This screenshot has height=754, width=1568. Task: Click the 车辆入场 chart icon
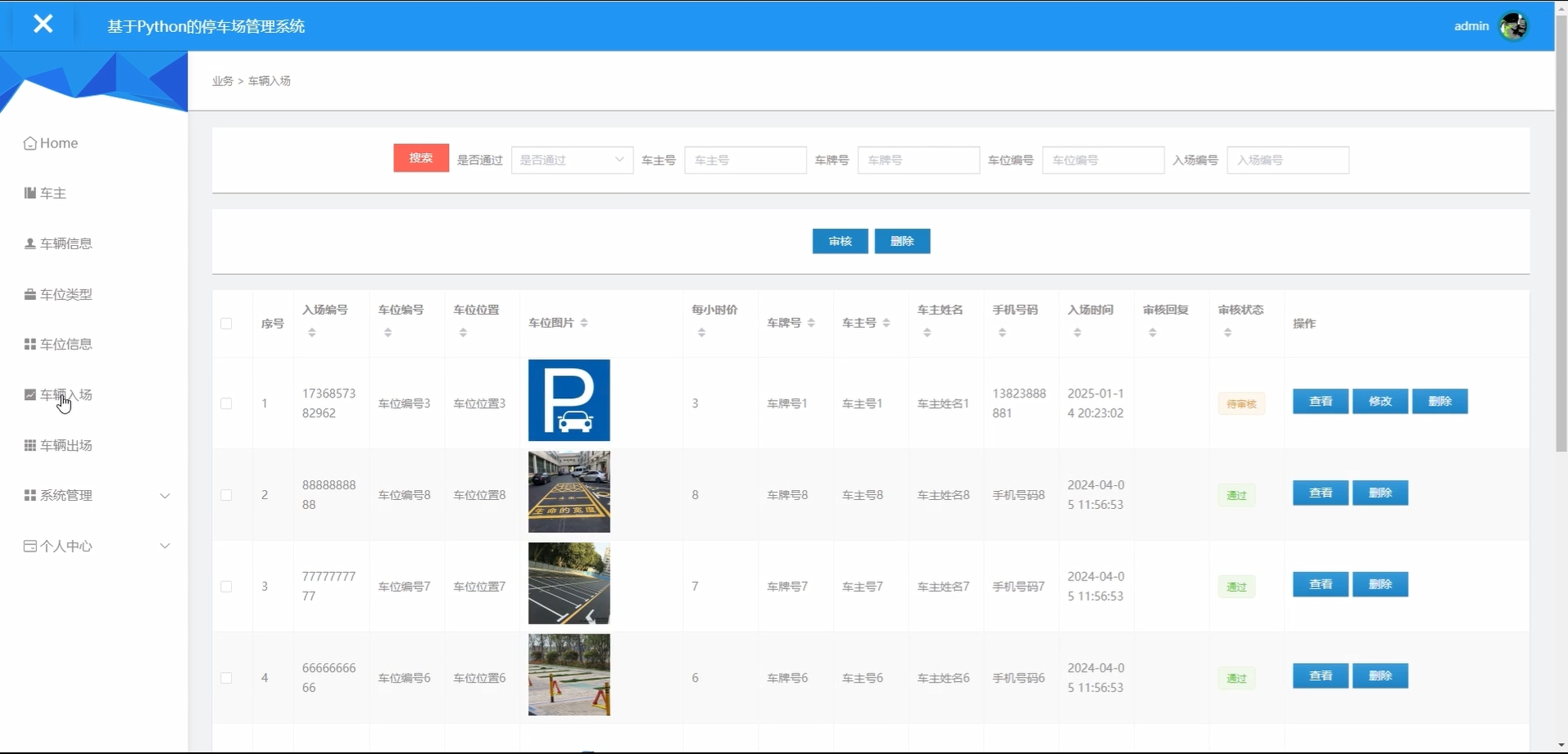pos(30,395)
